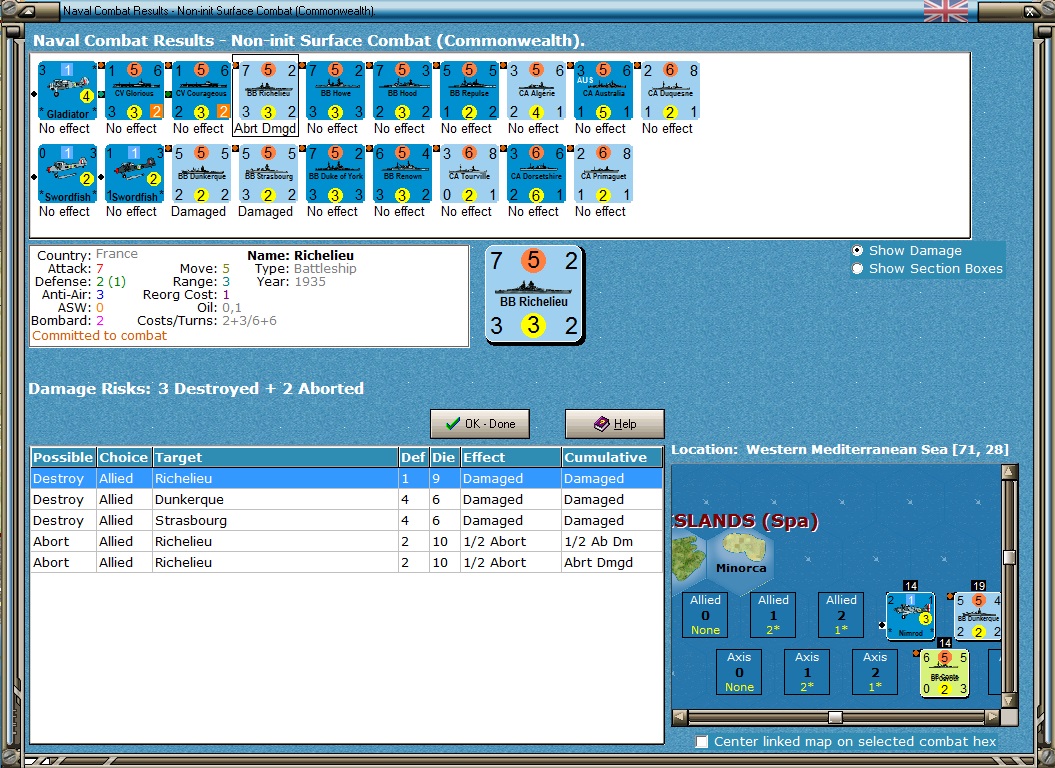Click the Nimrod aircraft counter on the map
Image resolution: width=1055 pixels, height=768 pixels.
(910, 615)
